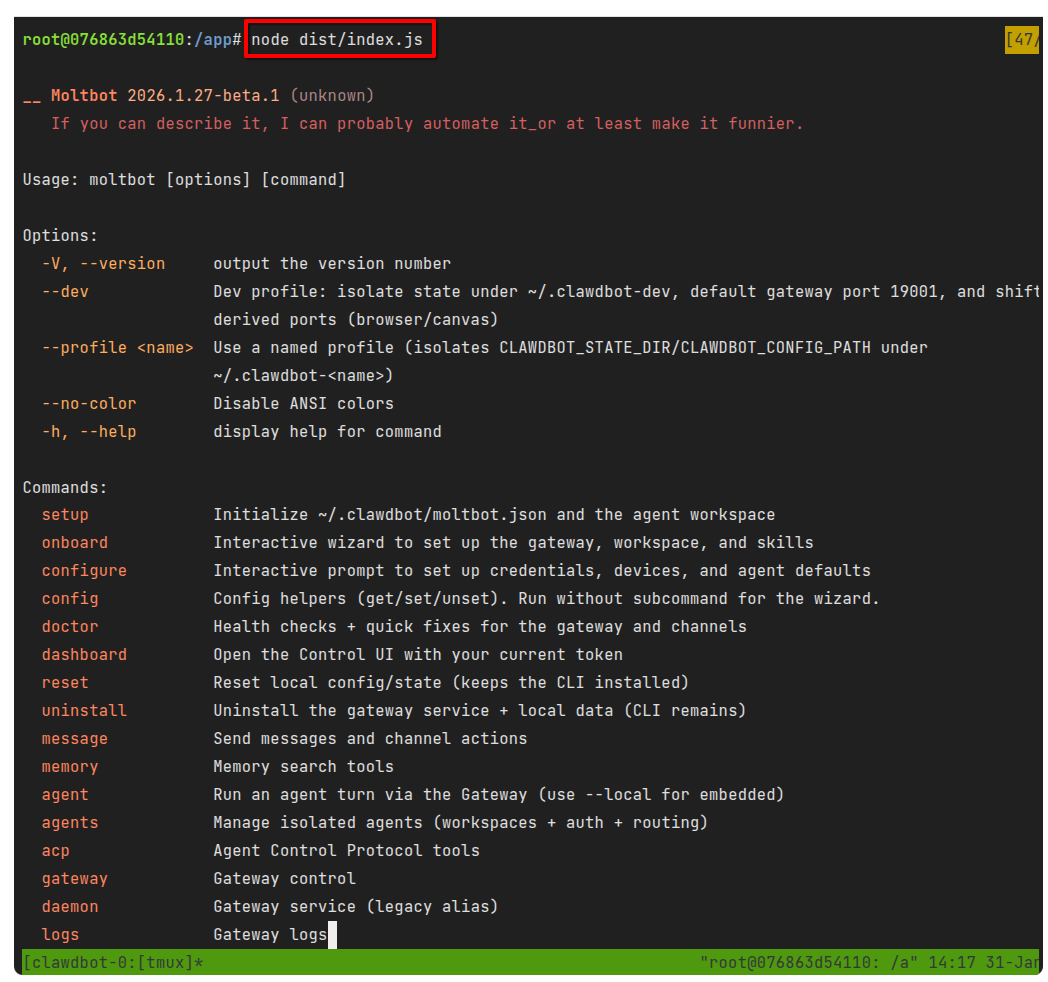Click the 'message' command name
Screen dimensions: 1048x982
point(75,739)
